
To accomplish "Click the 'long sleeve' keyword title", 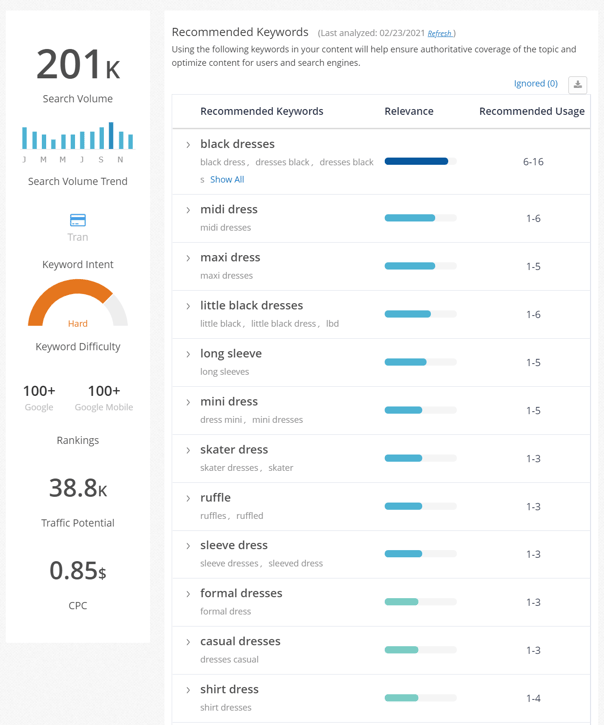I will 231,354.
